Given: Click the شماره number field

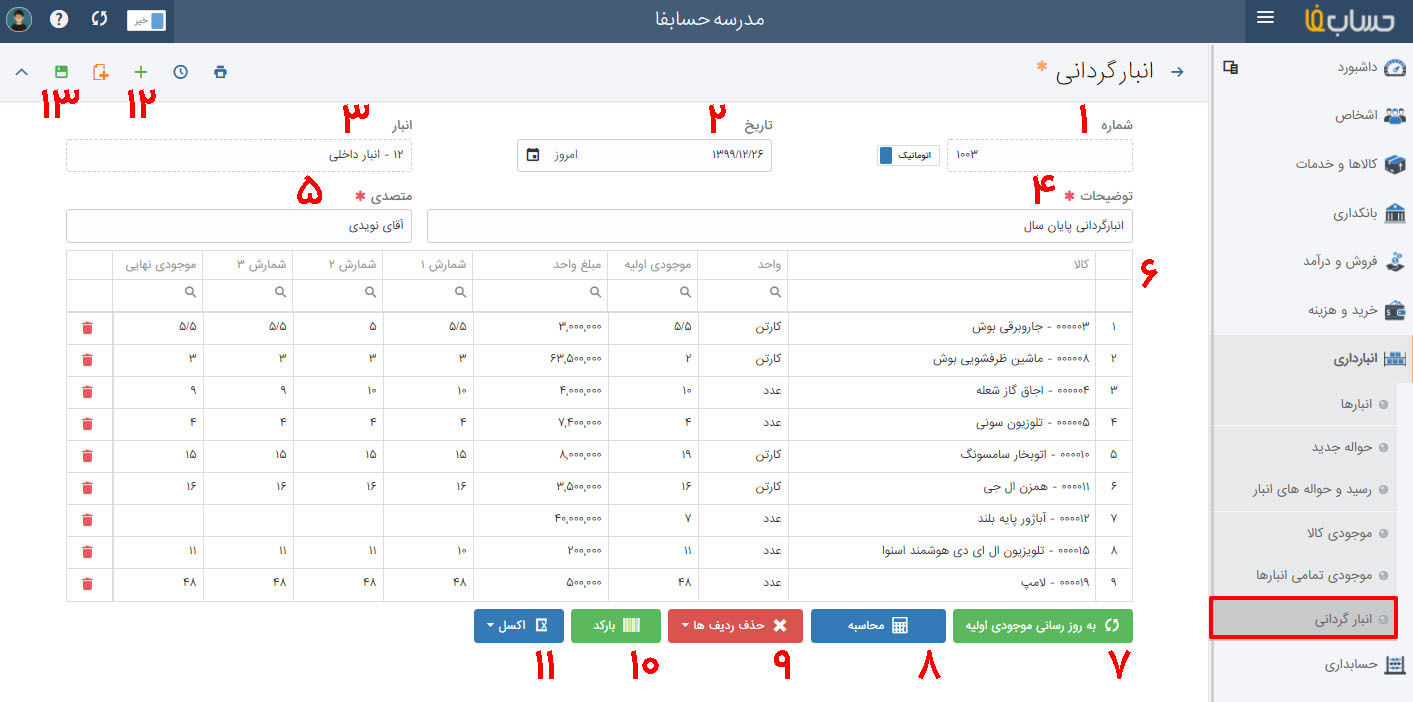Looking at the screenshot, I should 1040,155.
